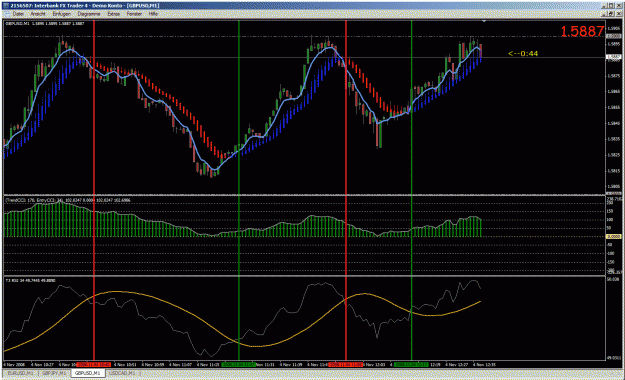Select the GBPUSD,M1 chart tab
Image resolution: width=625 pixels, height=380 pixels.
88,374
